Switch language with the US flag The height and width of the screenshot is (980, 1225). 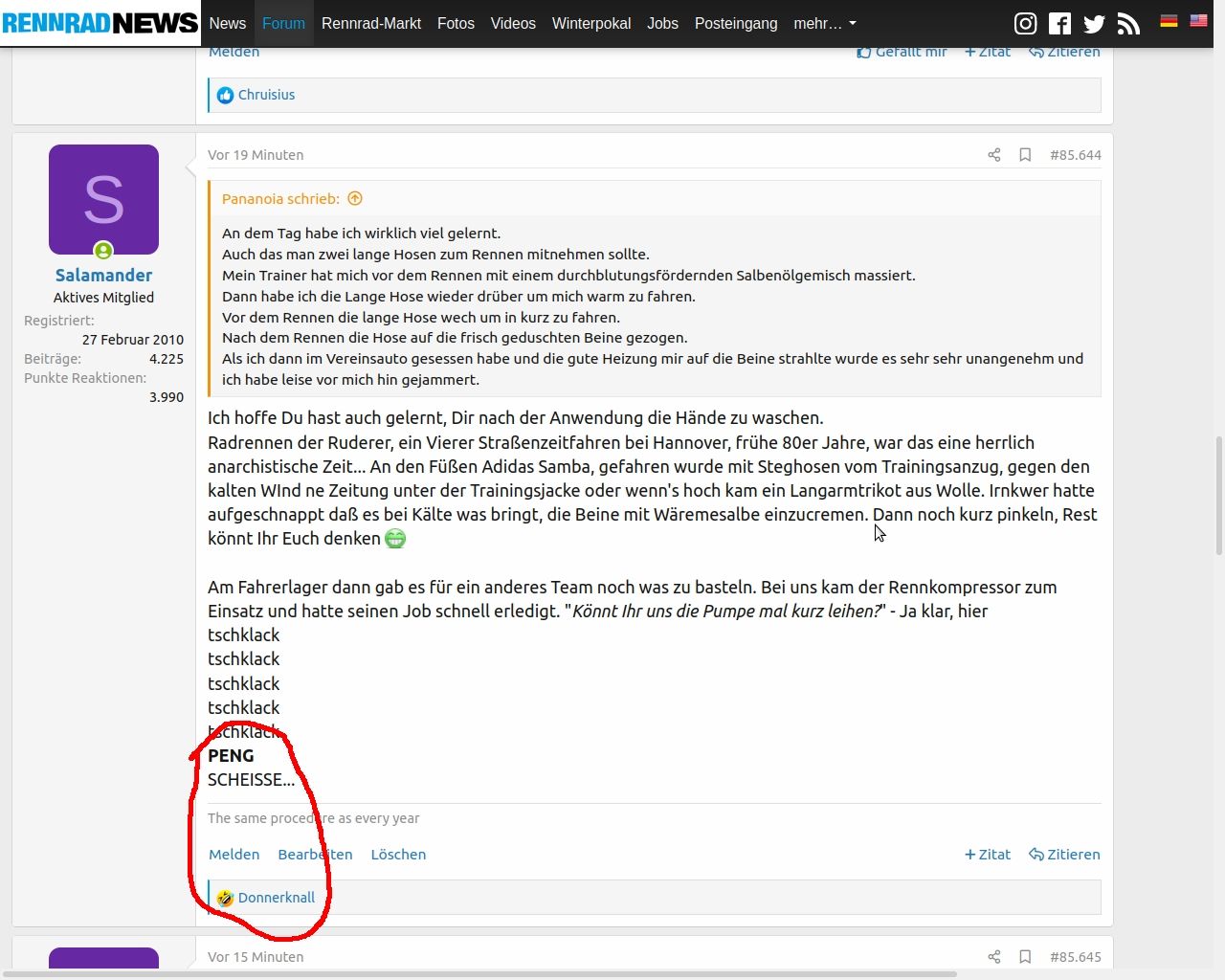coord(1198,21)
